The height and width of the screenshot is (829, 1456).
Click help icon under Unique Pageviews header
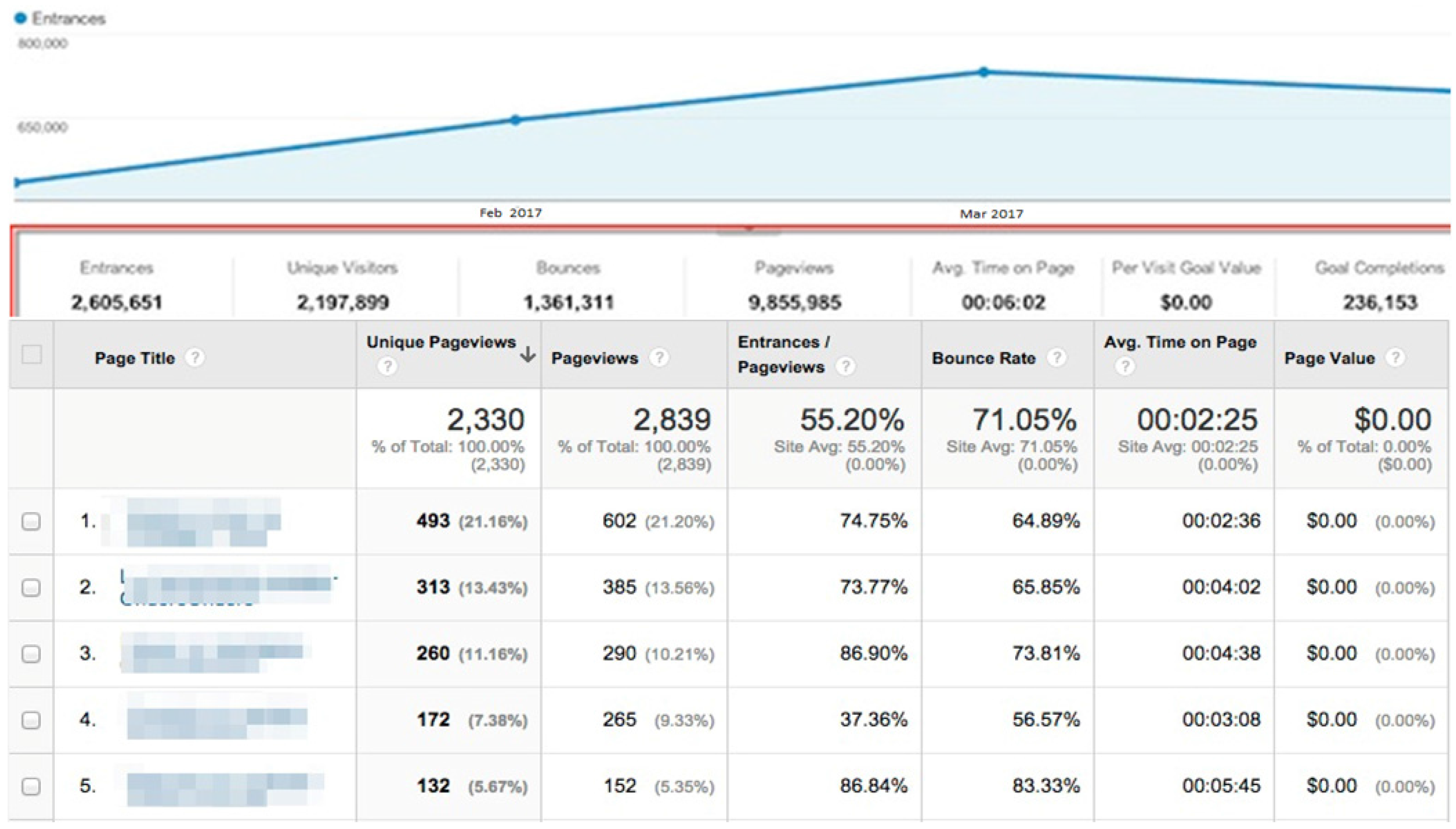(387, 365)
